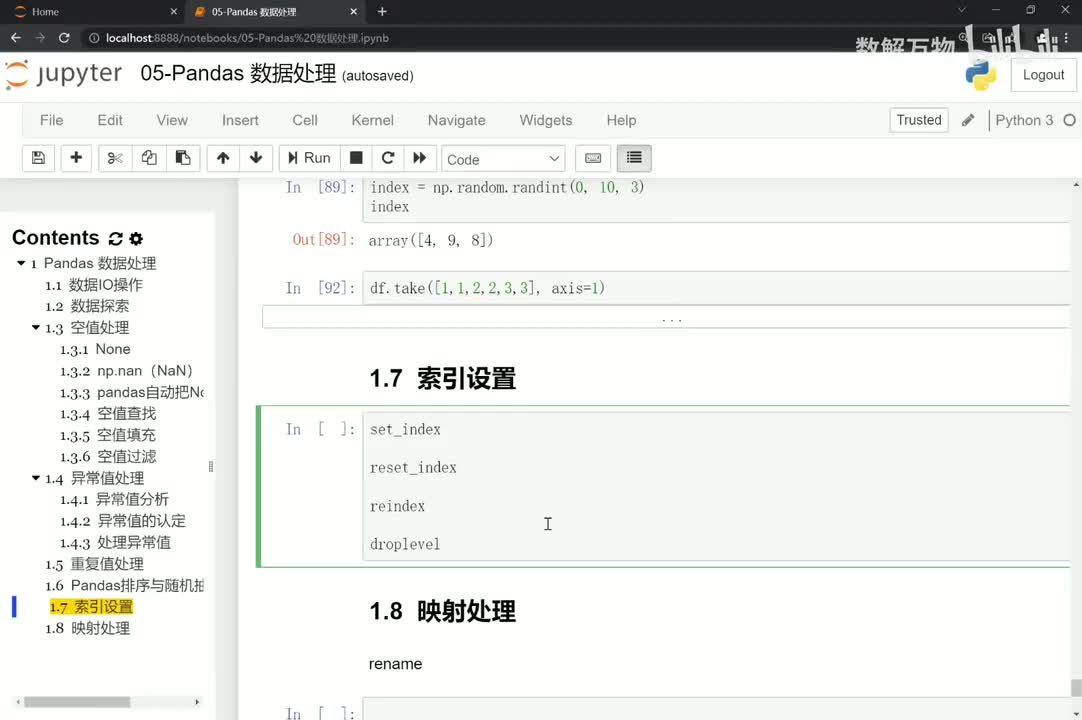Reload the page in browser

coord(64,38)
